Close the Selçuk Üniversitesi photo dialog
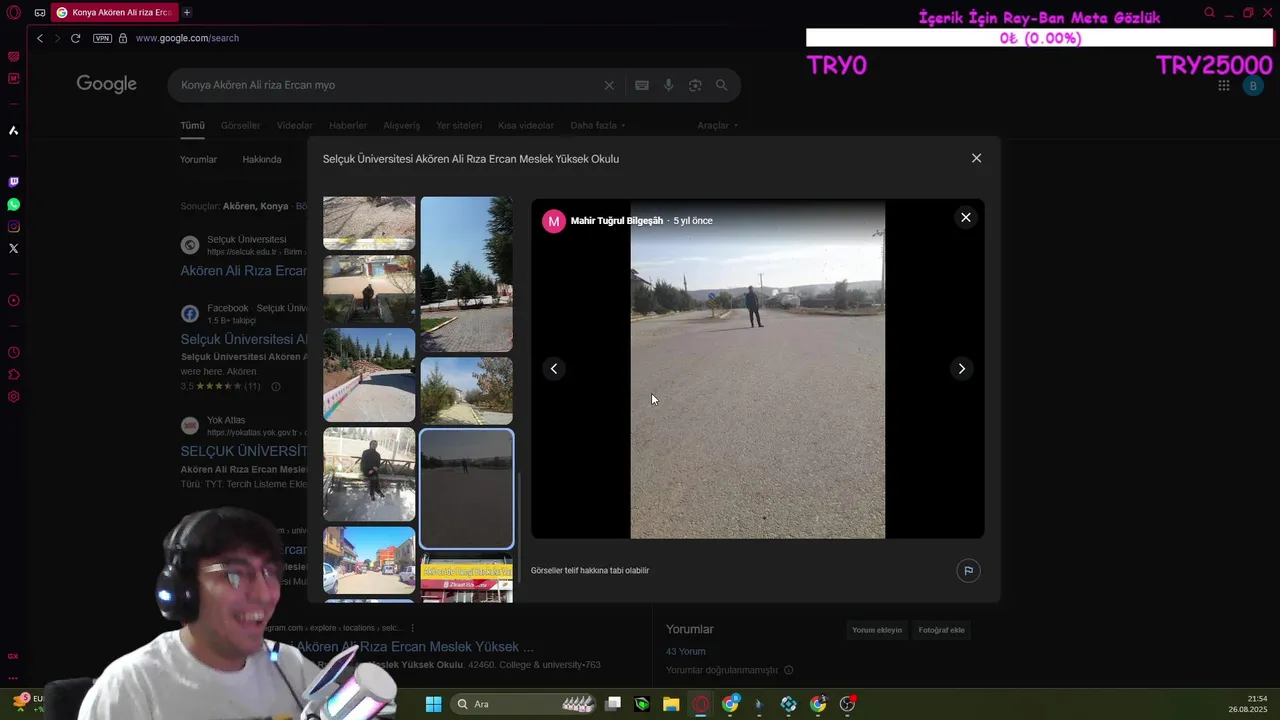The image size is (1280, 720). tap(976, 158)
